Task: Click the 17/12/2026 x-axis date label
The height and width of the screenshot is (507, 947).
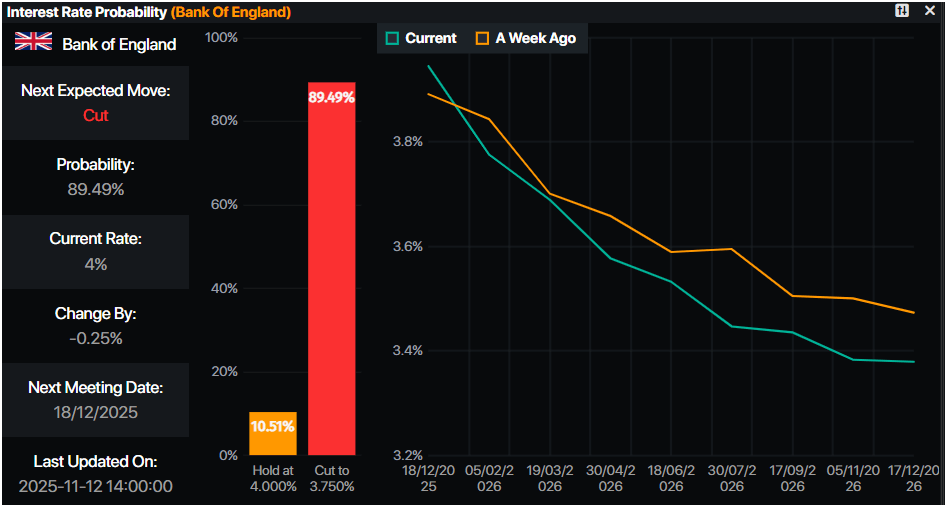Action: (x=914, y=478)
